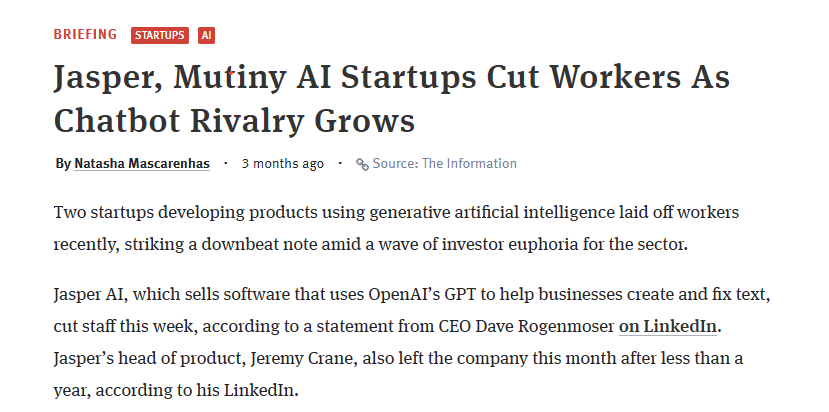Open the "Source: The Information" link
829x412 pixels.
(x=444, y=163)
